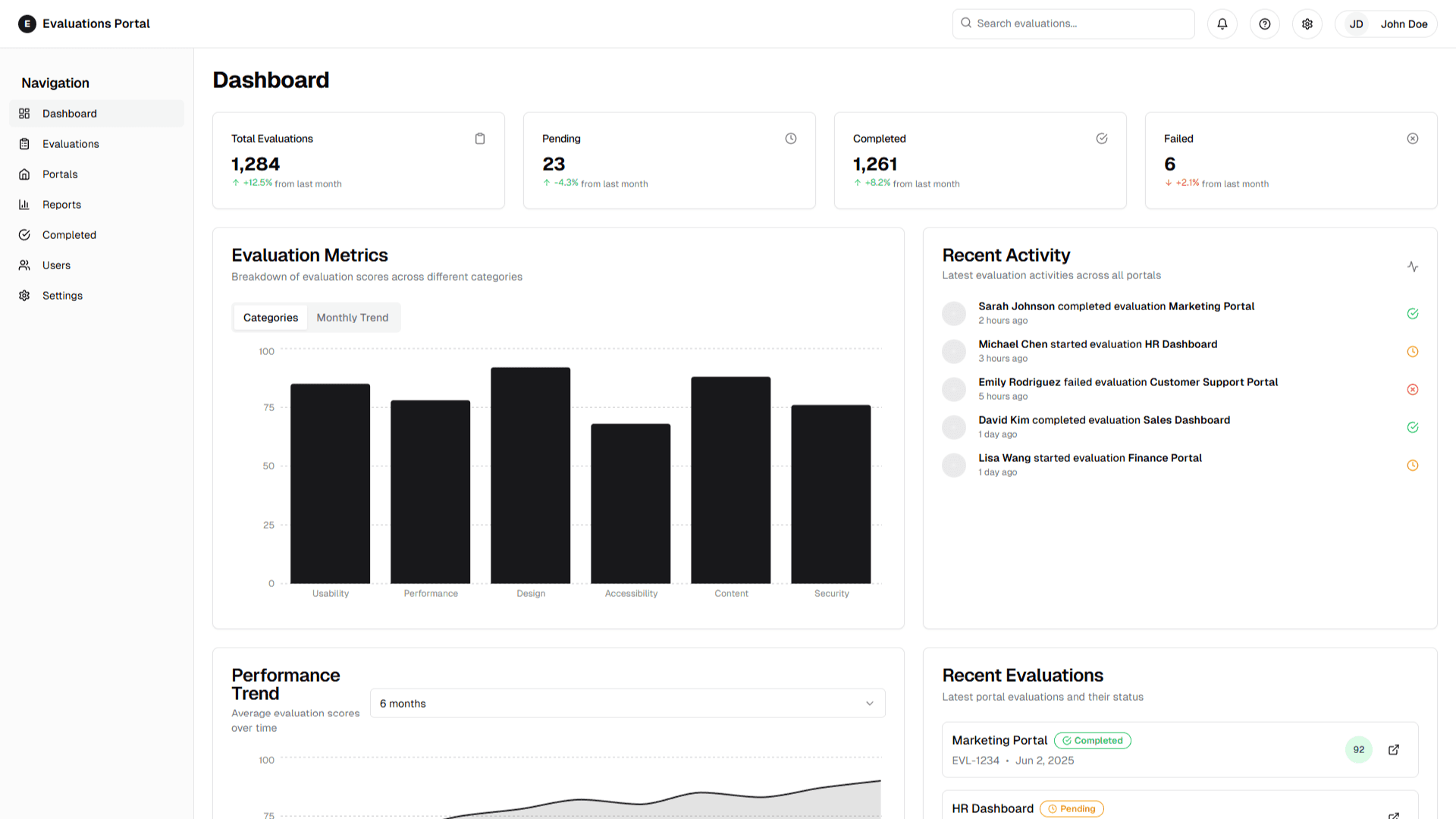Click the 1,261 Completed value
Screen dimensions: 1456x819
(875, 165)
